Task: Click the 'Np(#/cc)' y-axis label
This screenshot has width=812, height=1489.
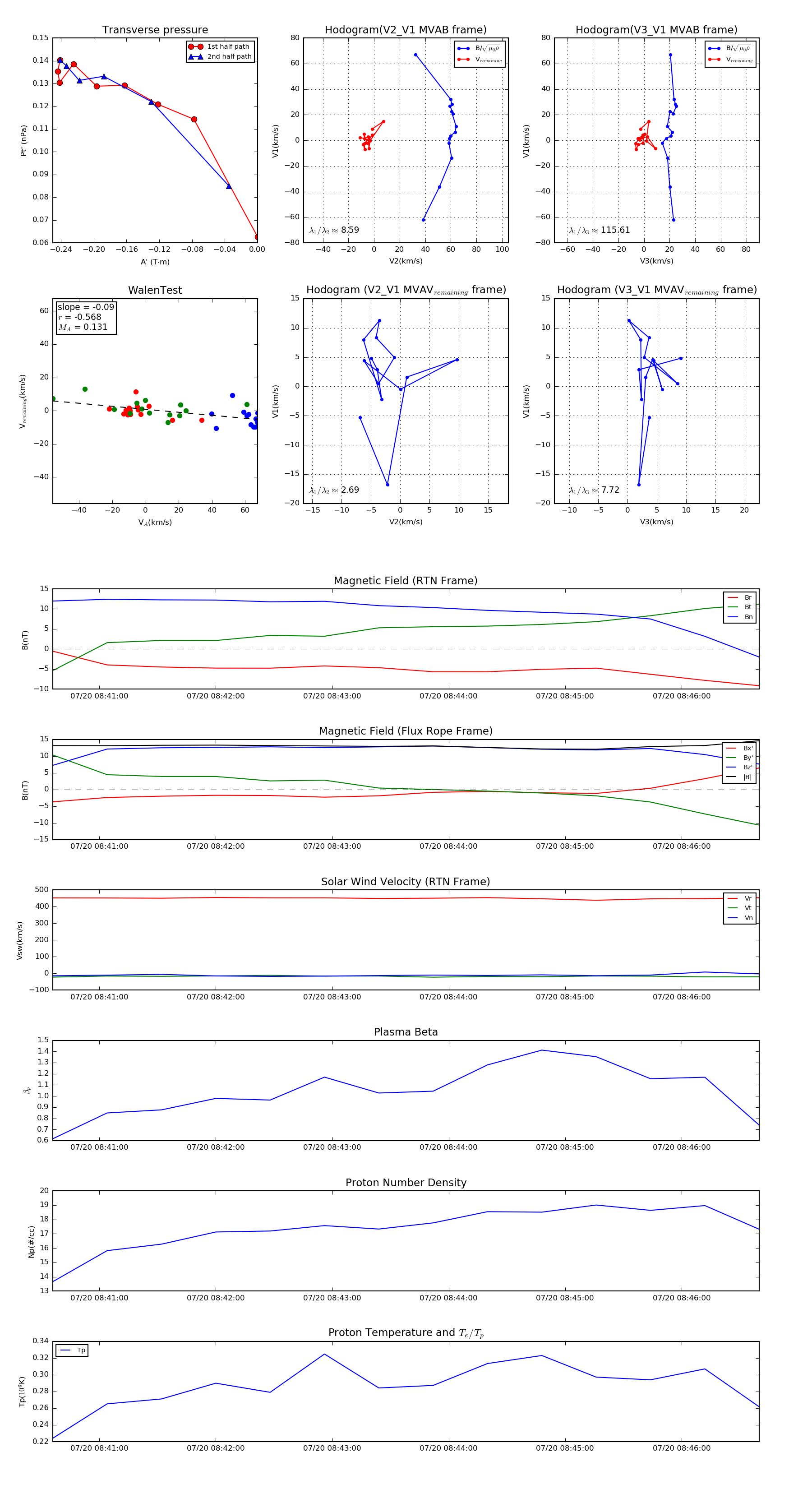Action: point(31,1242)
